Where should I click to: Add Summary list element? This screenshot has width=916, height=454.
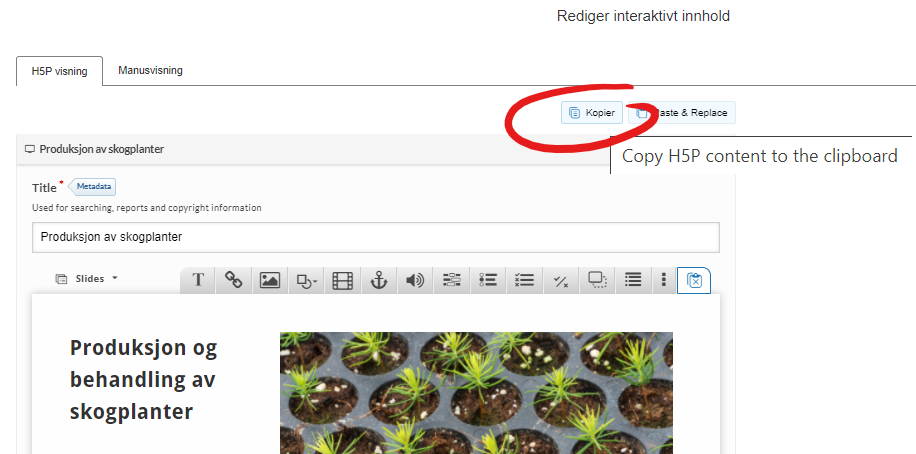(633, 280)
